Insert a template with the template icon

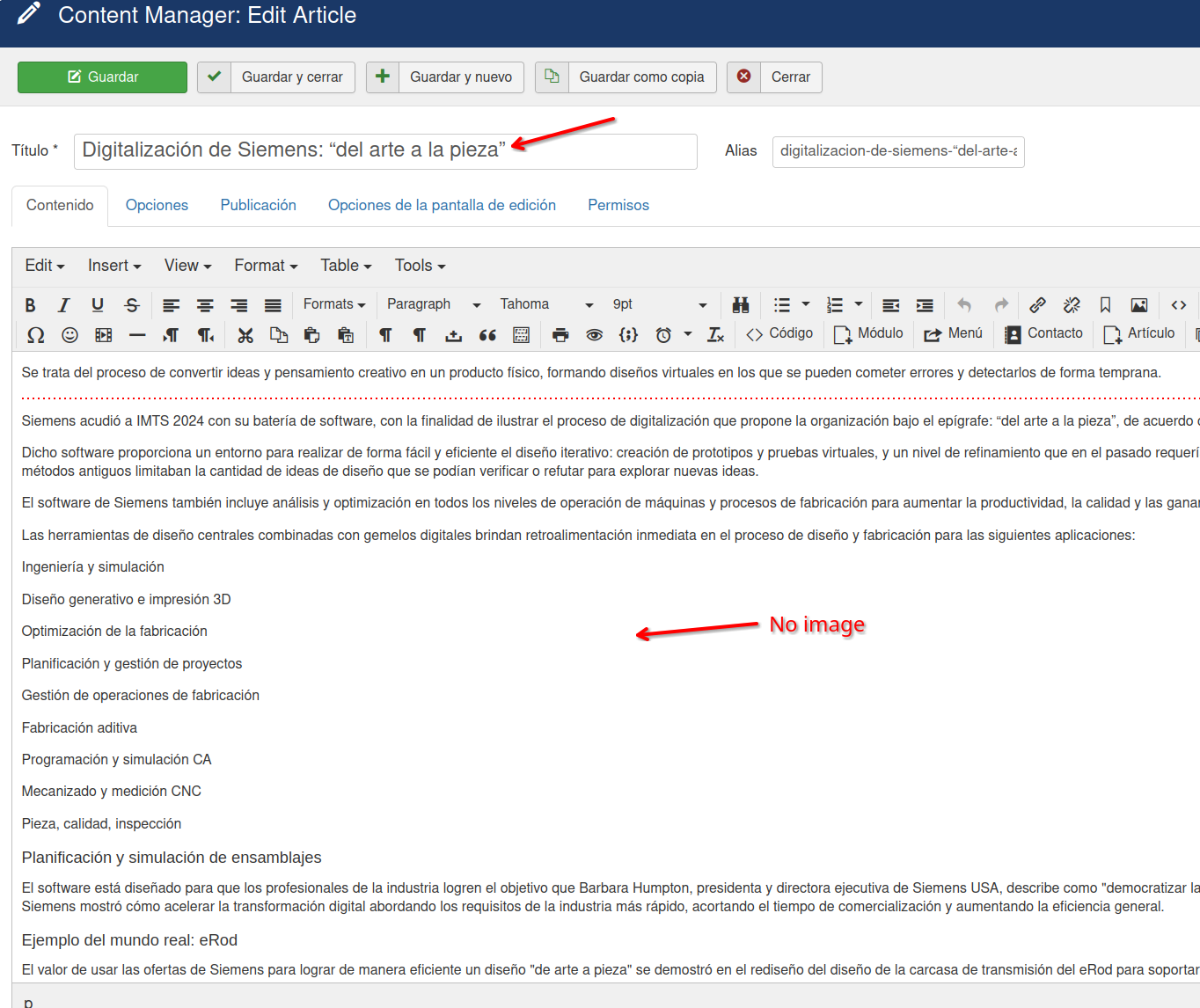tap(521, 334)
